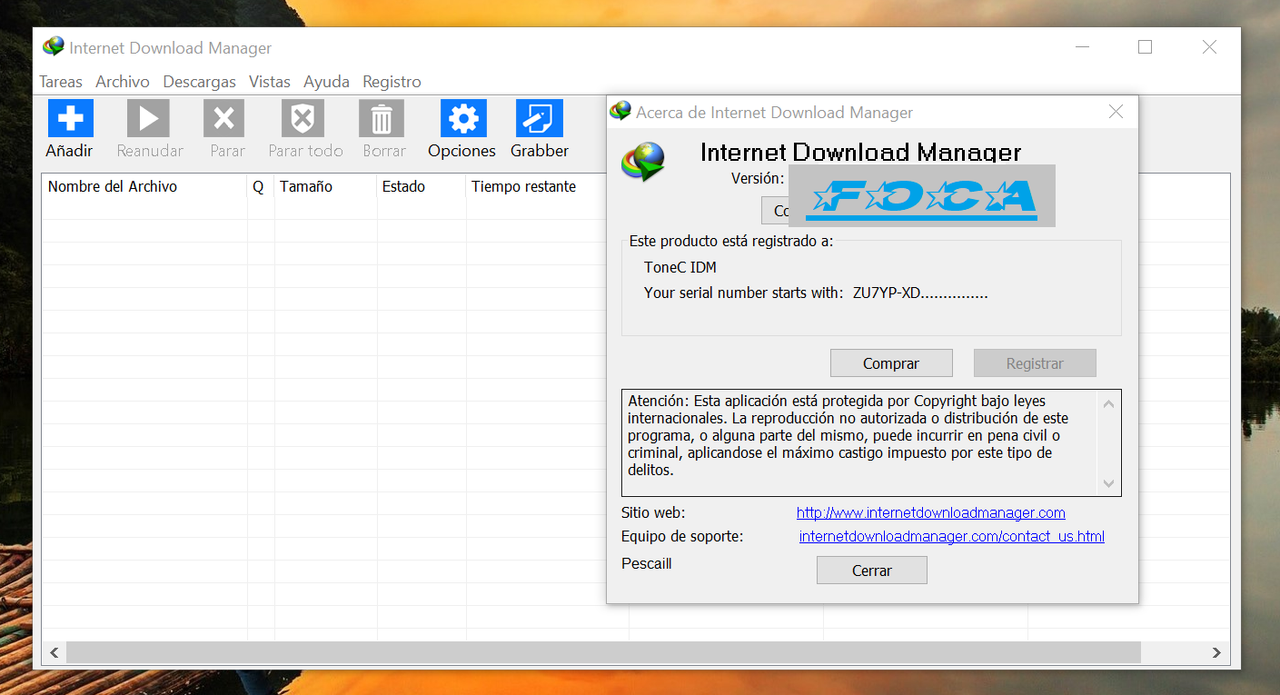Click the IDM logo in the Acerca de title bar
Screen dimensions: 1280x695
[621, 111]
